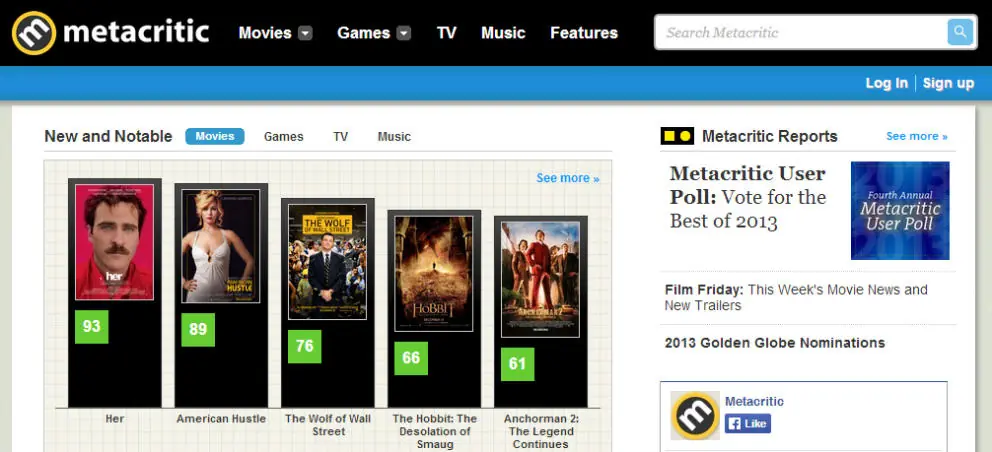The height and width of the screenshot is (452, 992).
Task: Expand the Movies dropdown arrow
Action: click(305, 33)
